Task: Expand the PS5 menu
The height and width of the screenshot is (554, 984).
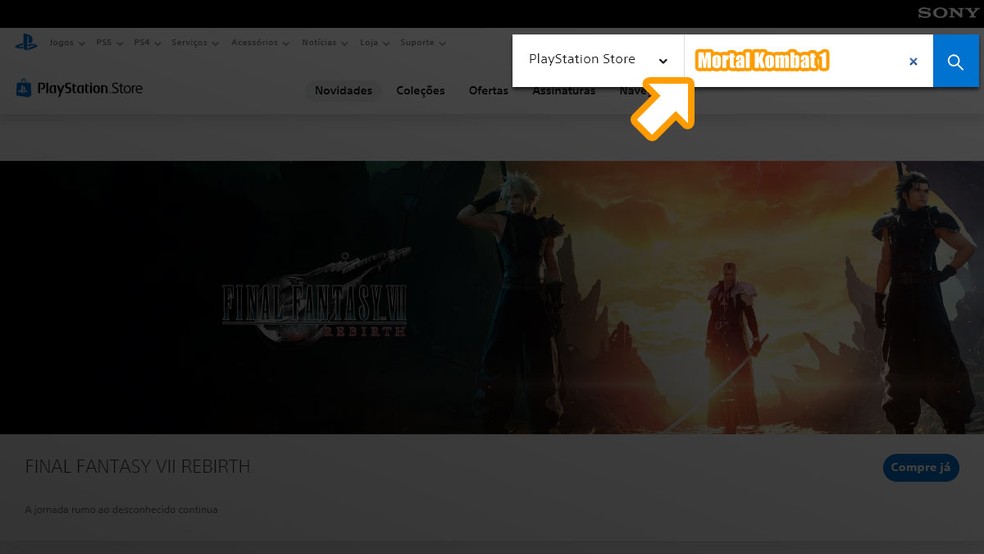Action: [x=109, y=43]
